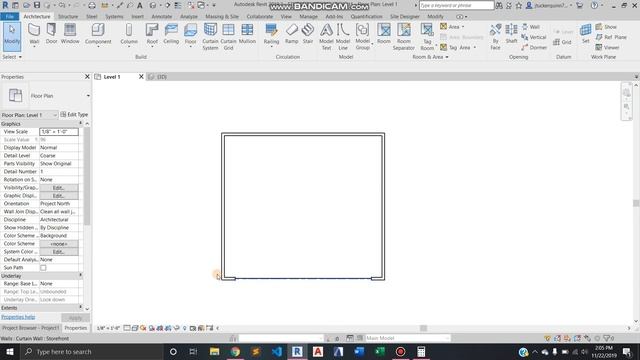The height and width of the screenshot is (360, 640).
Task: Select the Model Line tool
Action: pos(343,36)
